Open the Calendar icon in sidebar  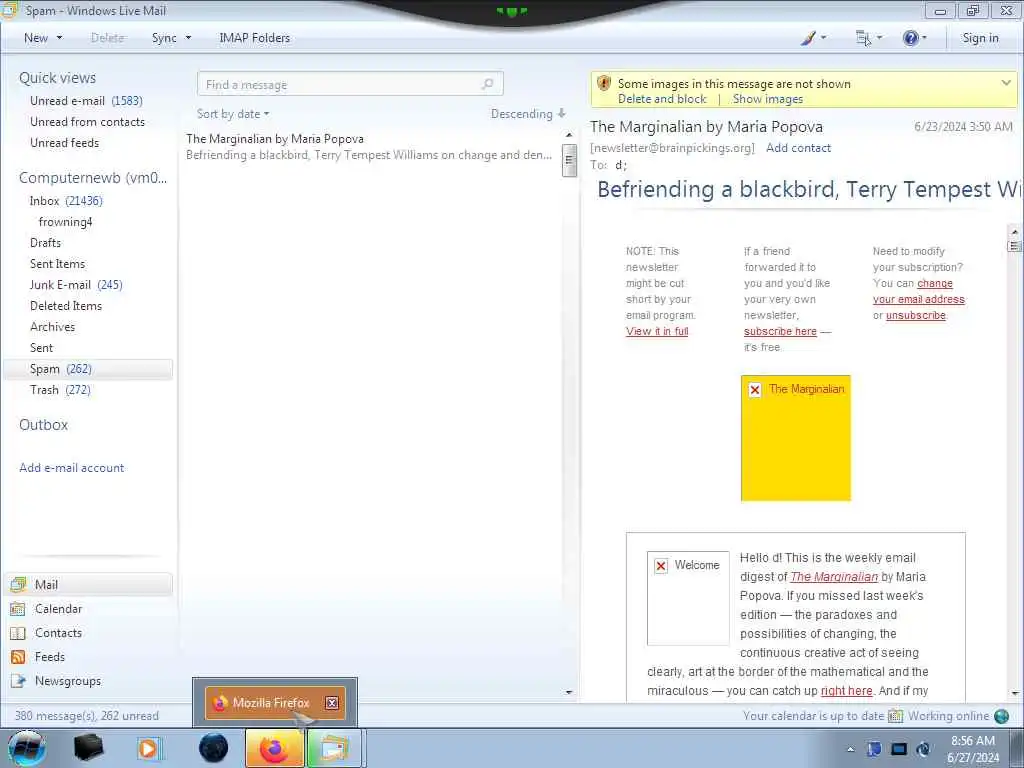18,609
